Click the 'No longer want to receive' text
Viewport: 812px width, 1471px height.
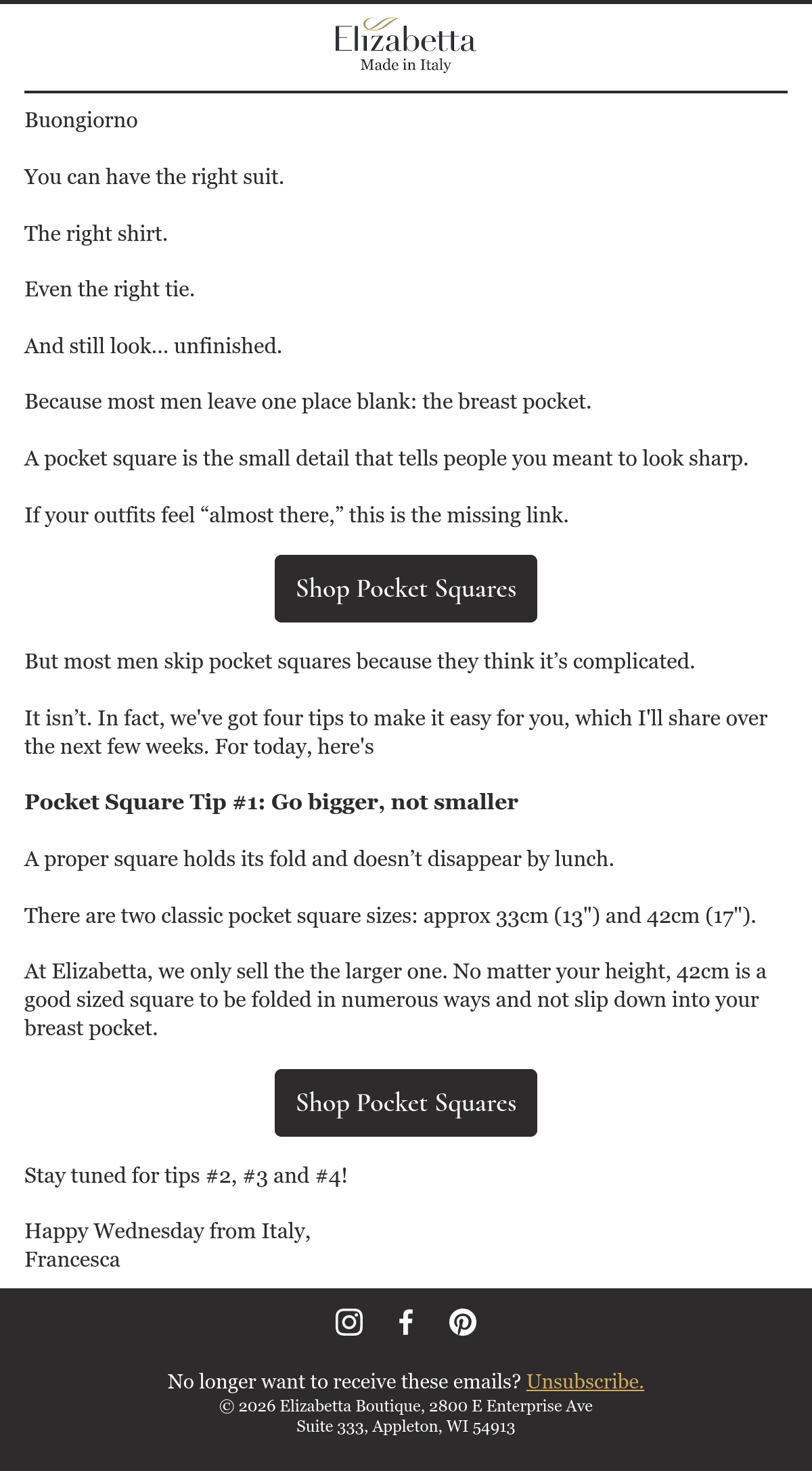[344, 1381]
